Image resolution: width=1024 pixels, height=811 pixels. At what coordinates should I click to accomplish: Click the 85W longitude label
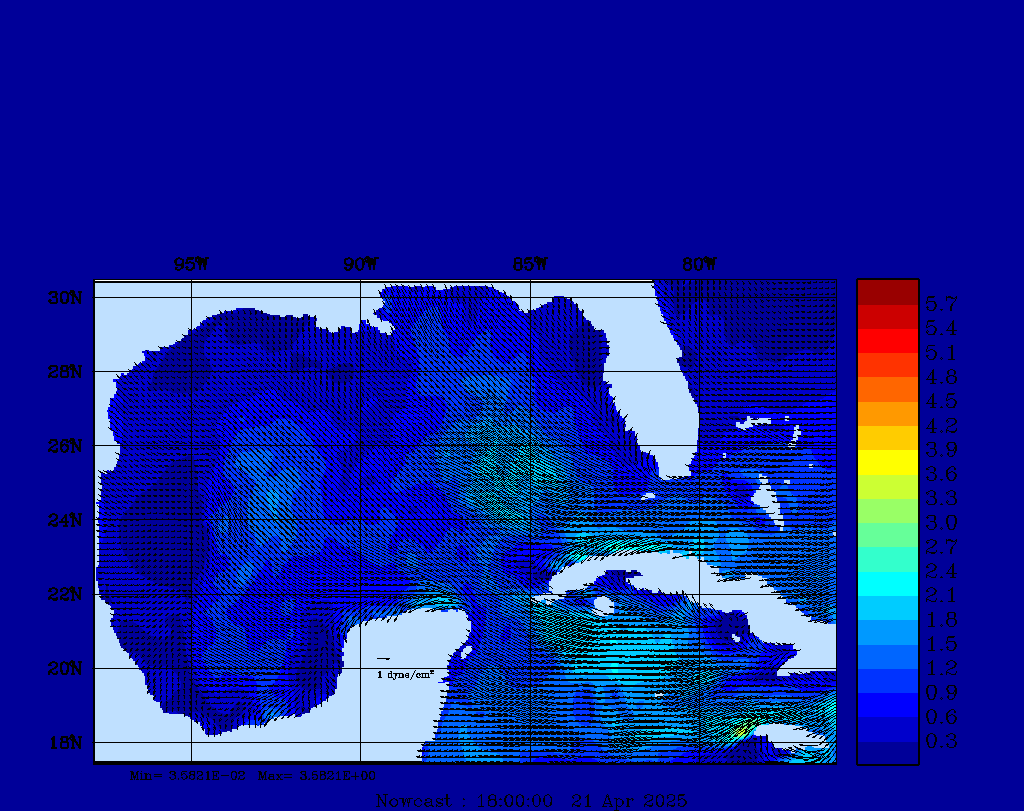click(530, 265)
